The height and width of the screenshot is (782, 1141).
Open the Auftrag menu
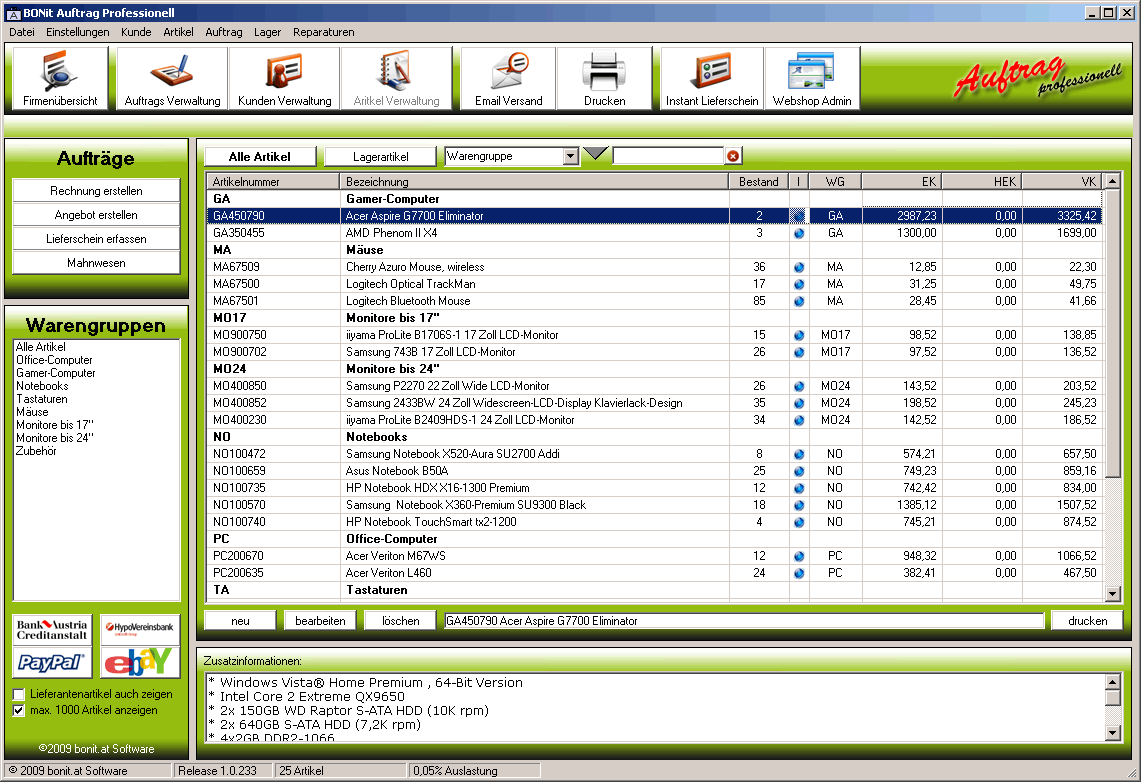click(x=223, y=32)
